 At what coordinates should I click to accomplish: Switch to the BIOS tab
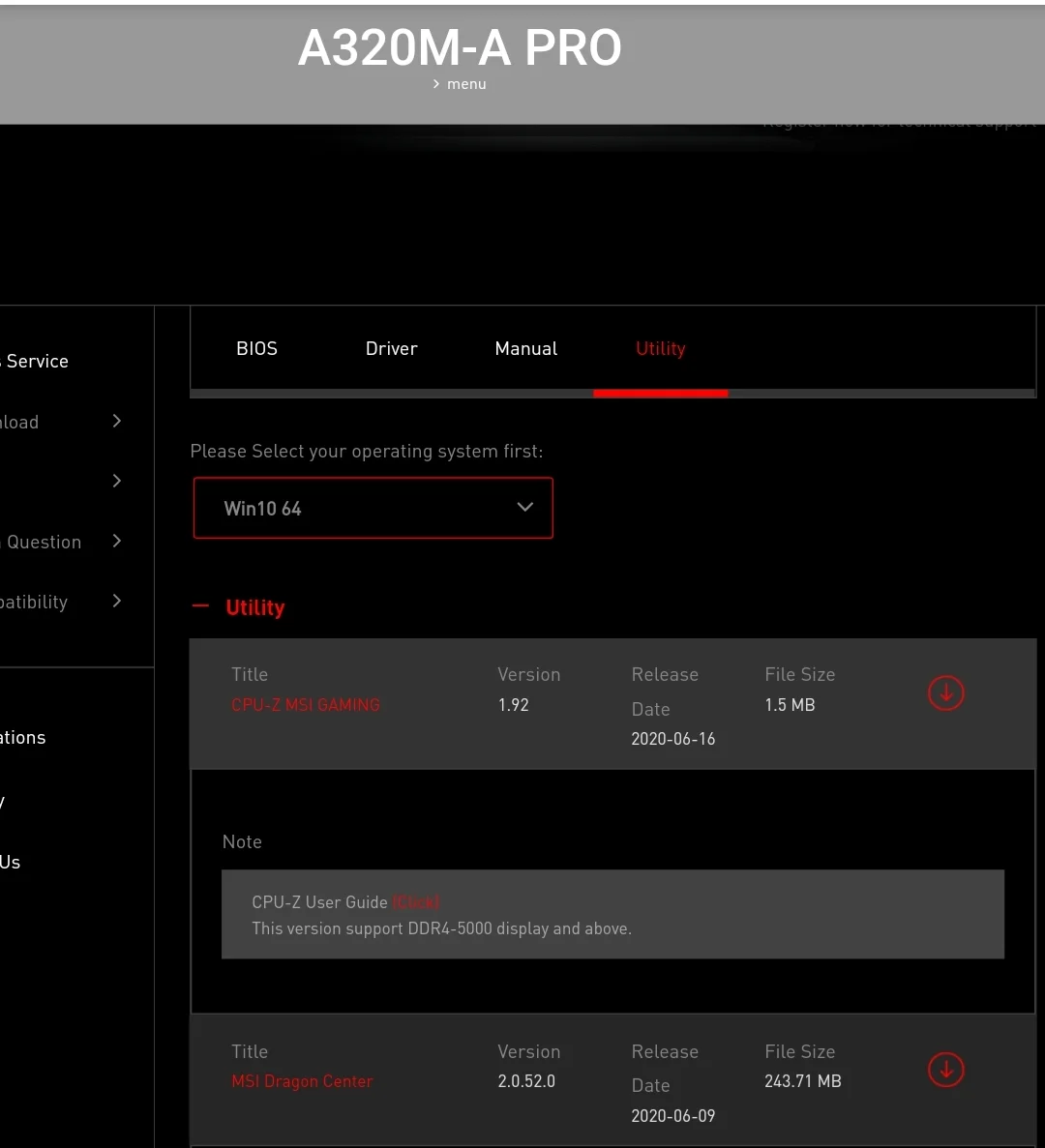tap(256, 348)
